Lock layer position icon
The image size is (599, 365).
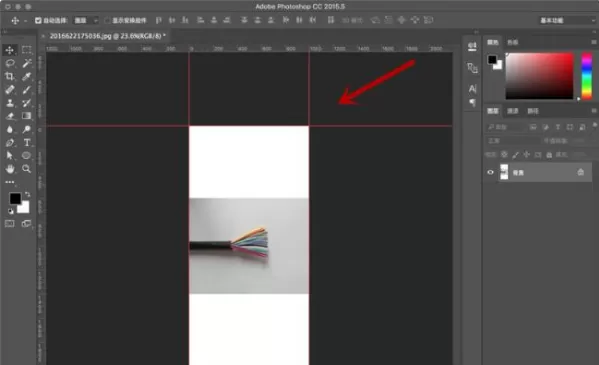tap(526, 154)
